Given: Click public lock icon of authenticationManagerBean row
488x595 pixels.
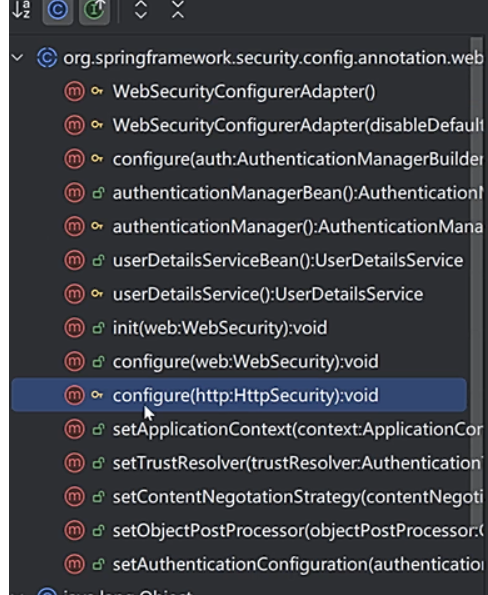Looking at the screenshot, I should click(98, 193).
